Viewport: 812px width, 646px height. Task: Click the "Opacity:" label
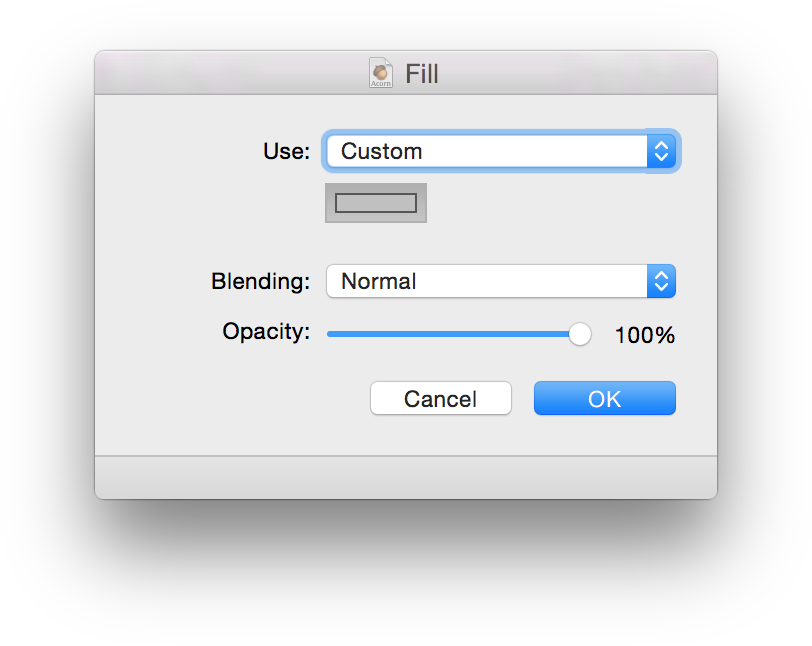pos(266,332)
